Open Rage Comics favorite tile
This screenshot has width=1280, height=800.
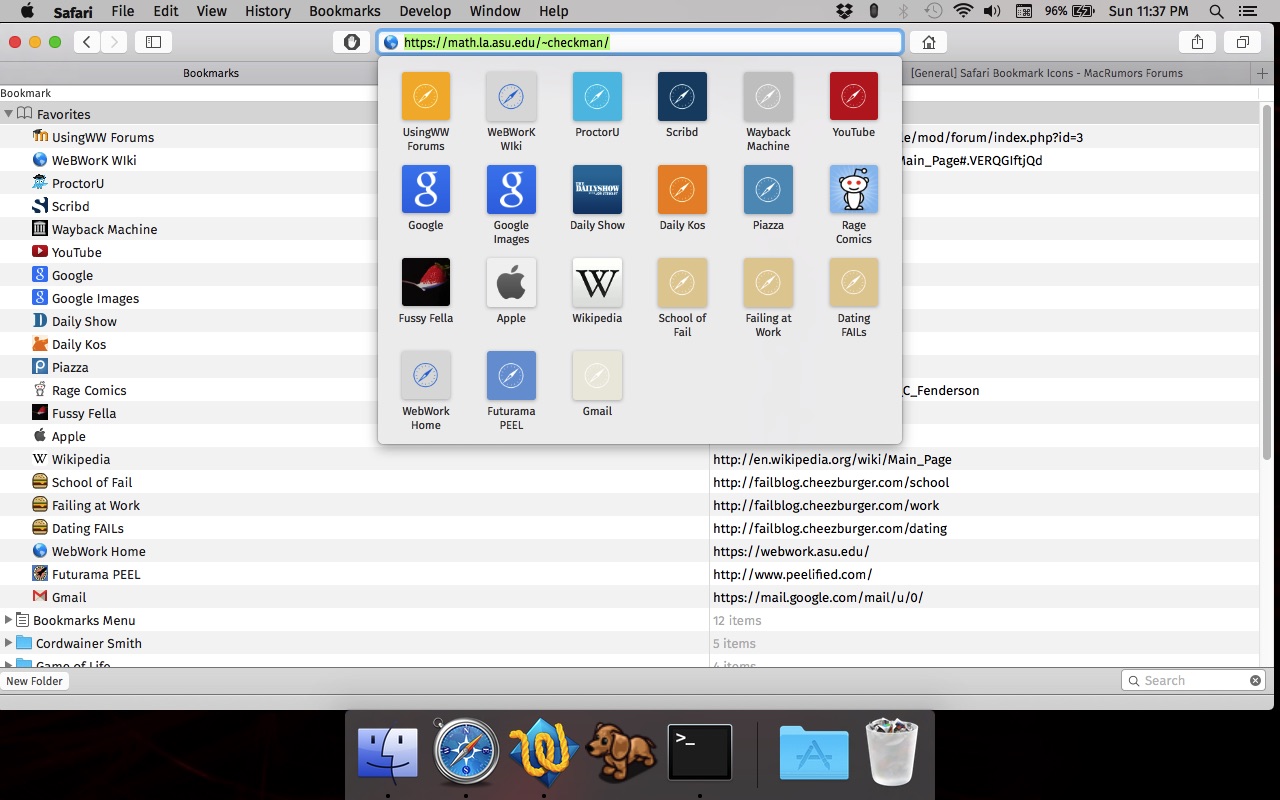tap(854, 190)
